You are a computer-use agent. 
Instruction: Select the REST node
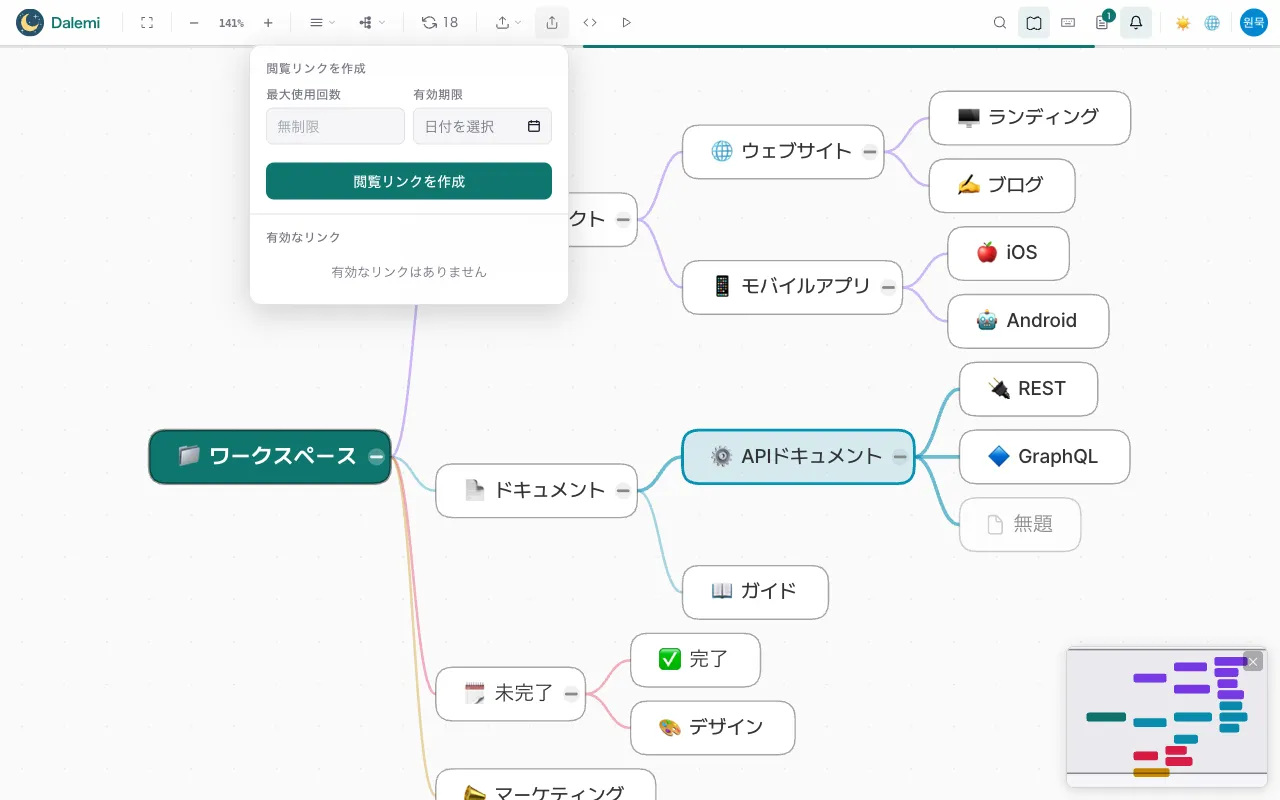(x=1028, y=389)
